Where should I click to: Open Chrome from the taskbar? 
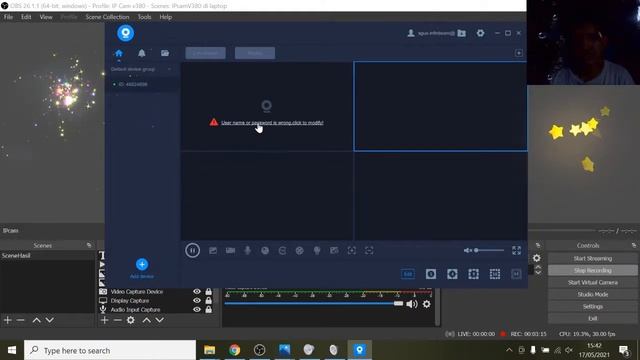click(x=234, y=350)
